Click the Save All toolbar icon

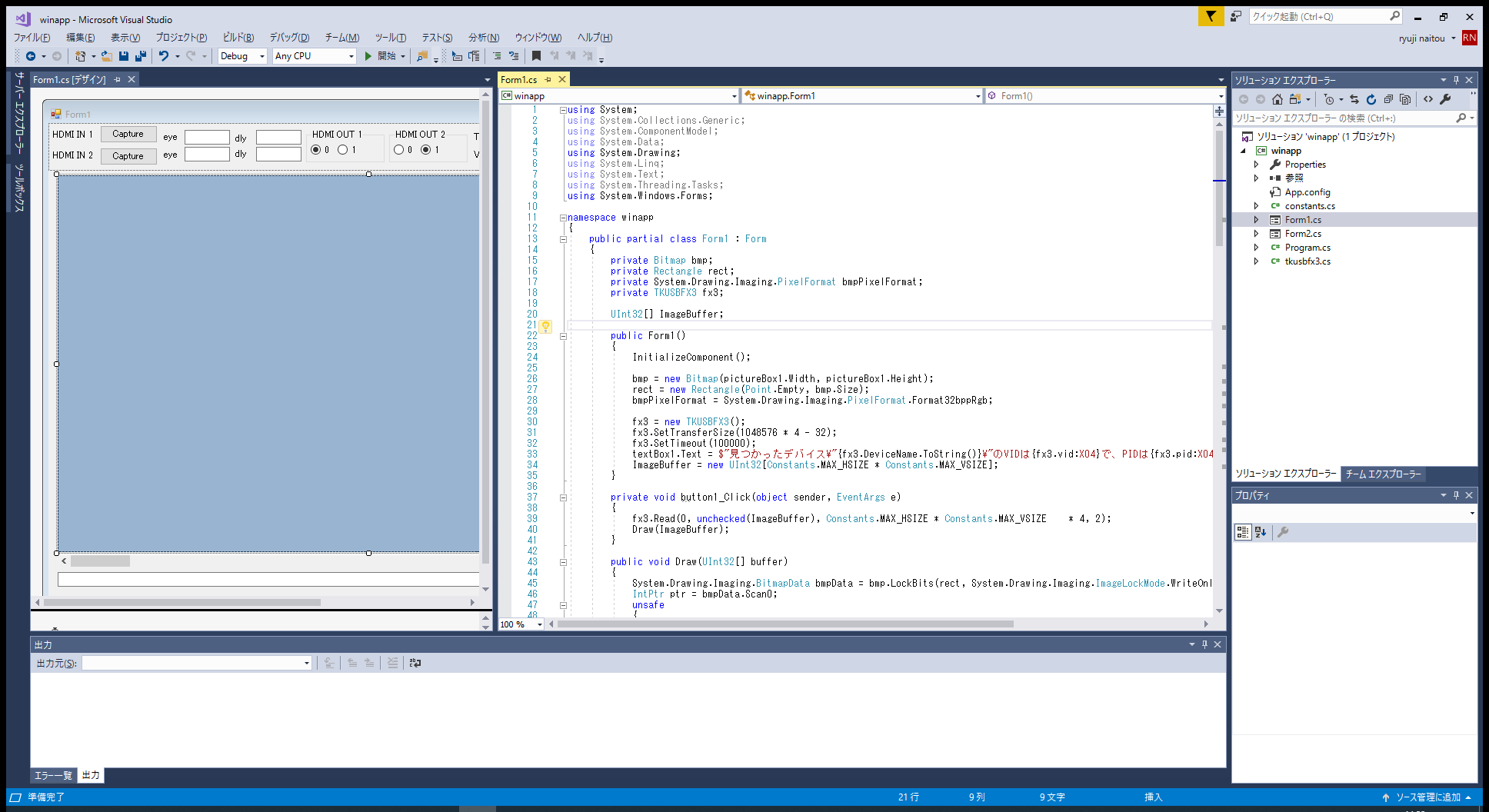140,56
